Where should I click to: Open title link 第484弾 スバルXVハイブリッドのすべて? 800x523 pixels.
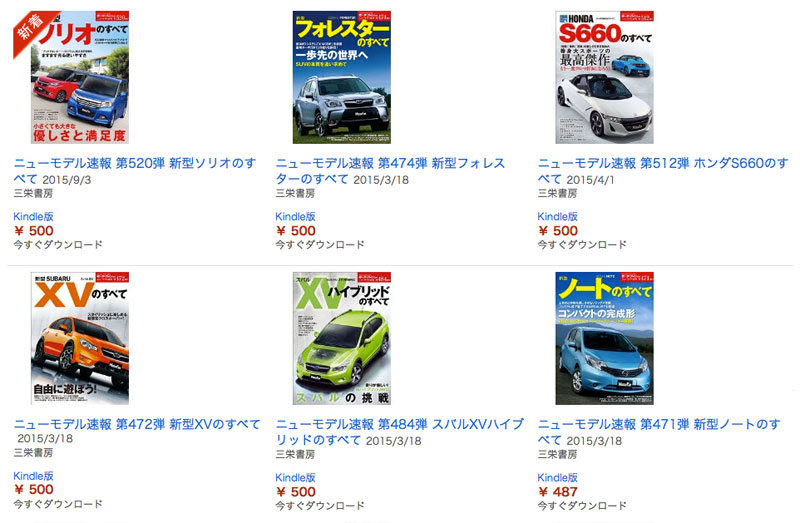point(399,432)
